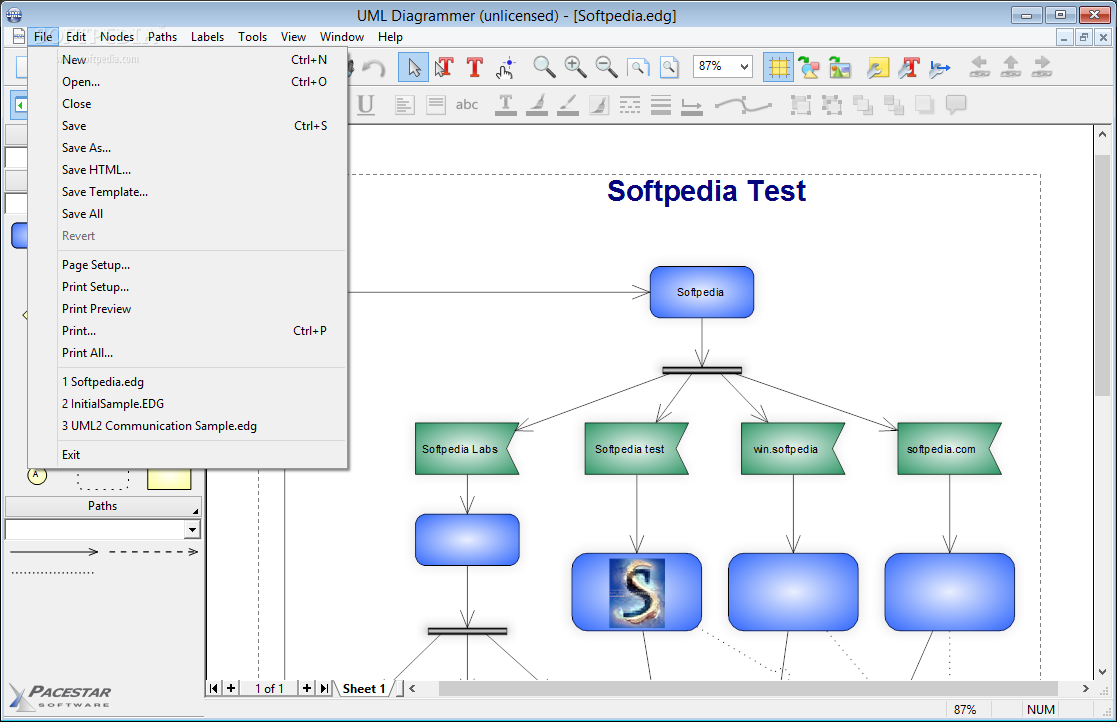Click the curved path style icon

click(x=743, y=105)
